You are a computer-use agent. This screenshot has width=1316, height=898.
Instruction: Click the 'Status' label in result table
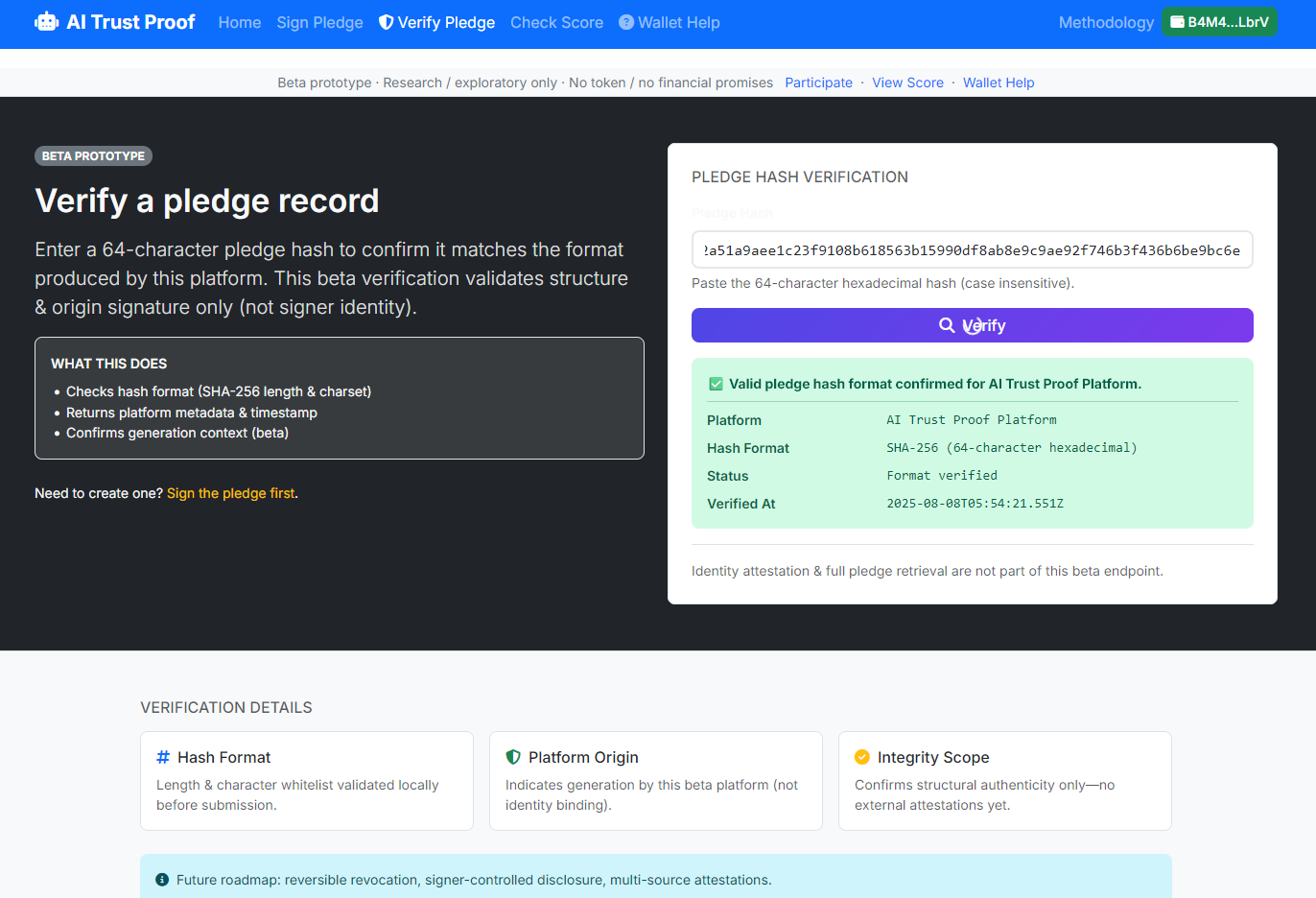coord(727,476)
